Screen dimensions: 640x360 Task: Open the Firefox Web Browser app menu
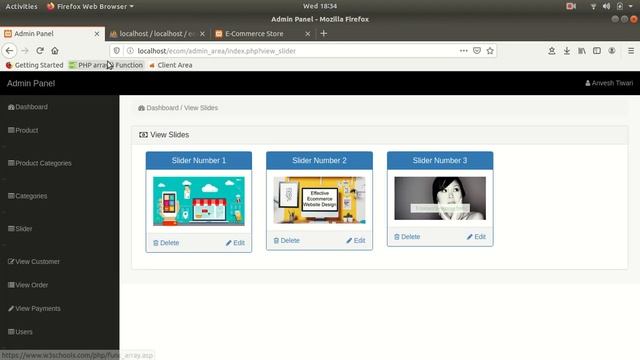coord(90,6)
